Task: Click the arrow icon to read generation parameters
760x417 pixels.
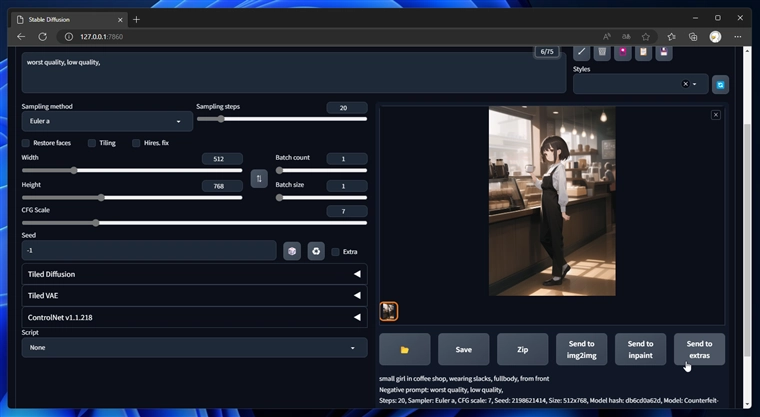Action: [581, 52]
